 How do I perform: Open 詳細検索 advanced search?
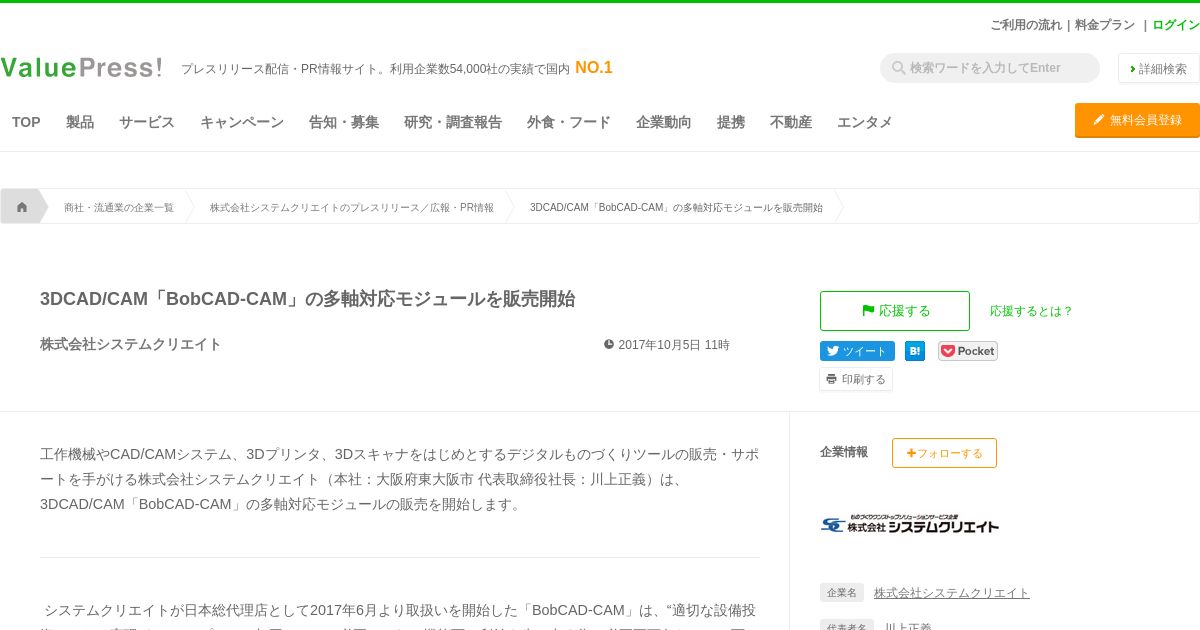point(1159,69)
